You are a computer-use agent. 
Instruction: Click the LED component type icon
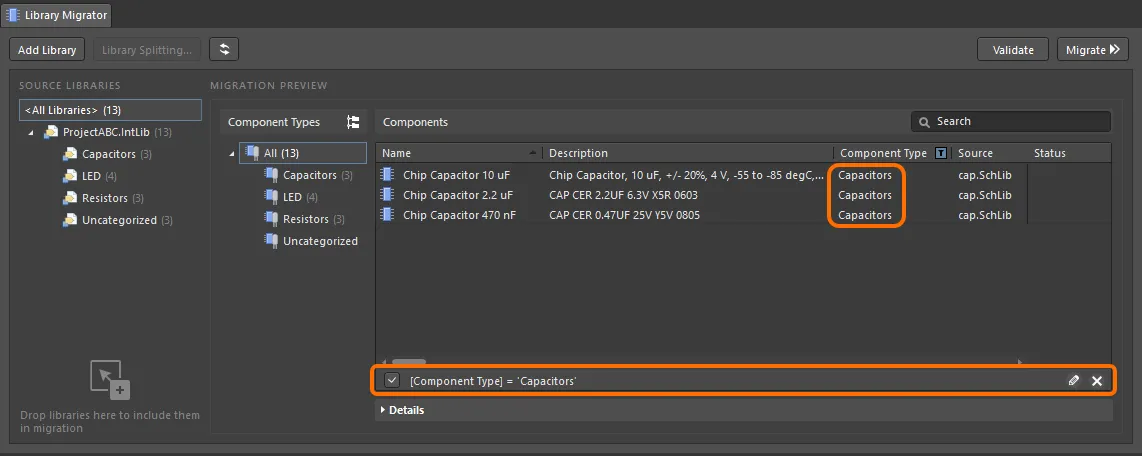pos(271,197)
